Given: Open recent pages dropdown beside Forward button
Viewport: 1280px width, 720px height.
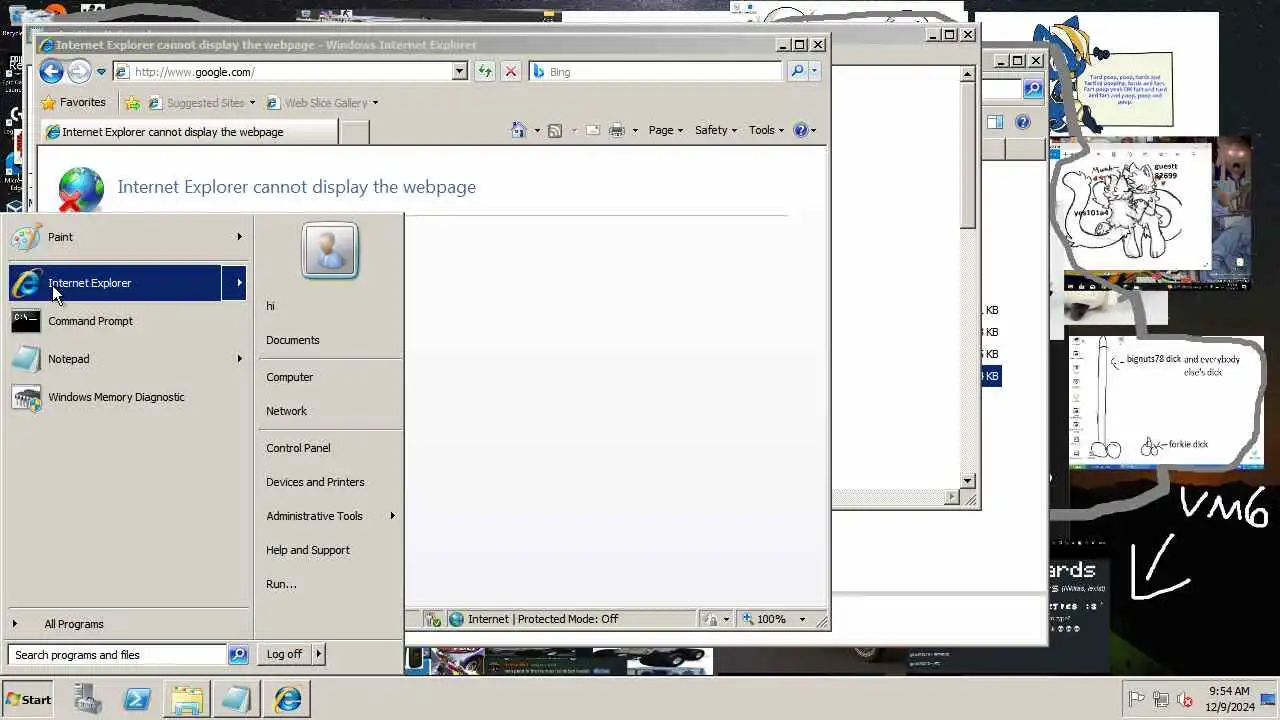Looking at the screenshot, I should pos(101,72).
